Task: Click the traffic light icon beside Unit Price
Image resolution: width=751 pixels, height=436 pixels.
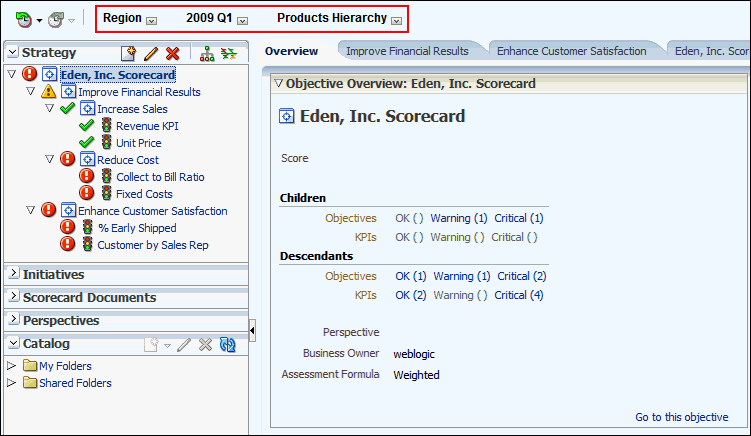Action: (x=106, y=142)
